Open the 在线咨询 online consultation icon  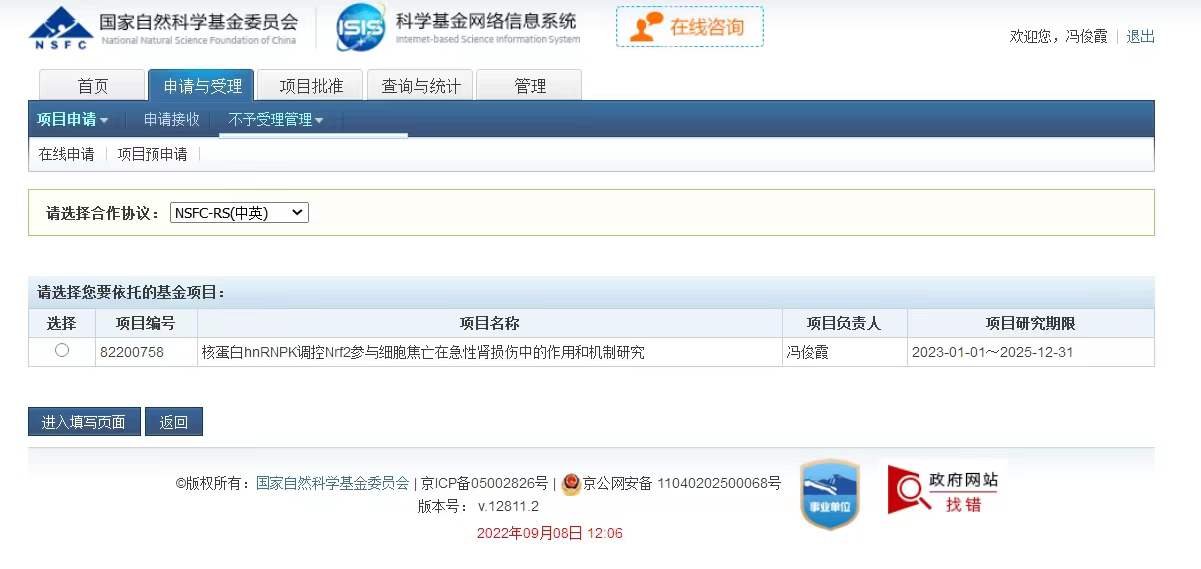coord(647,27)
